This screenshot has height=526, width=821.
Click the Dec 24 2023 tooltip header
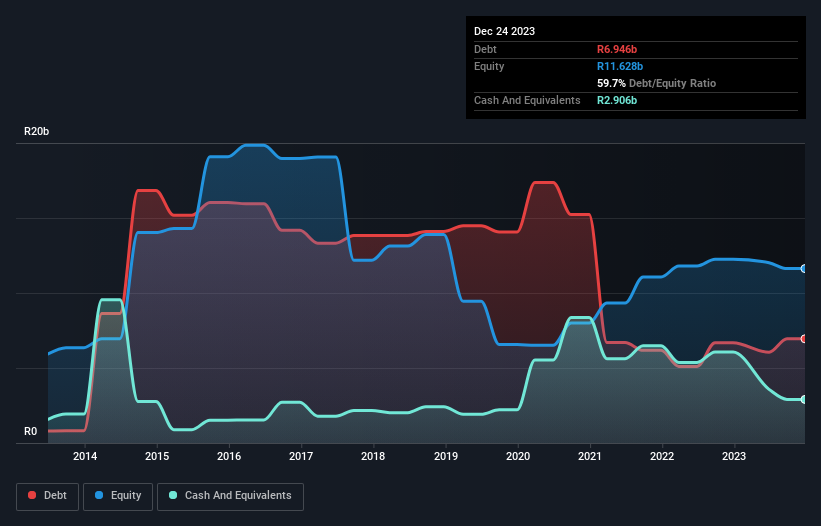tap(504, 31)
